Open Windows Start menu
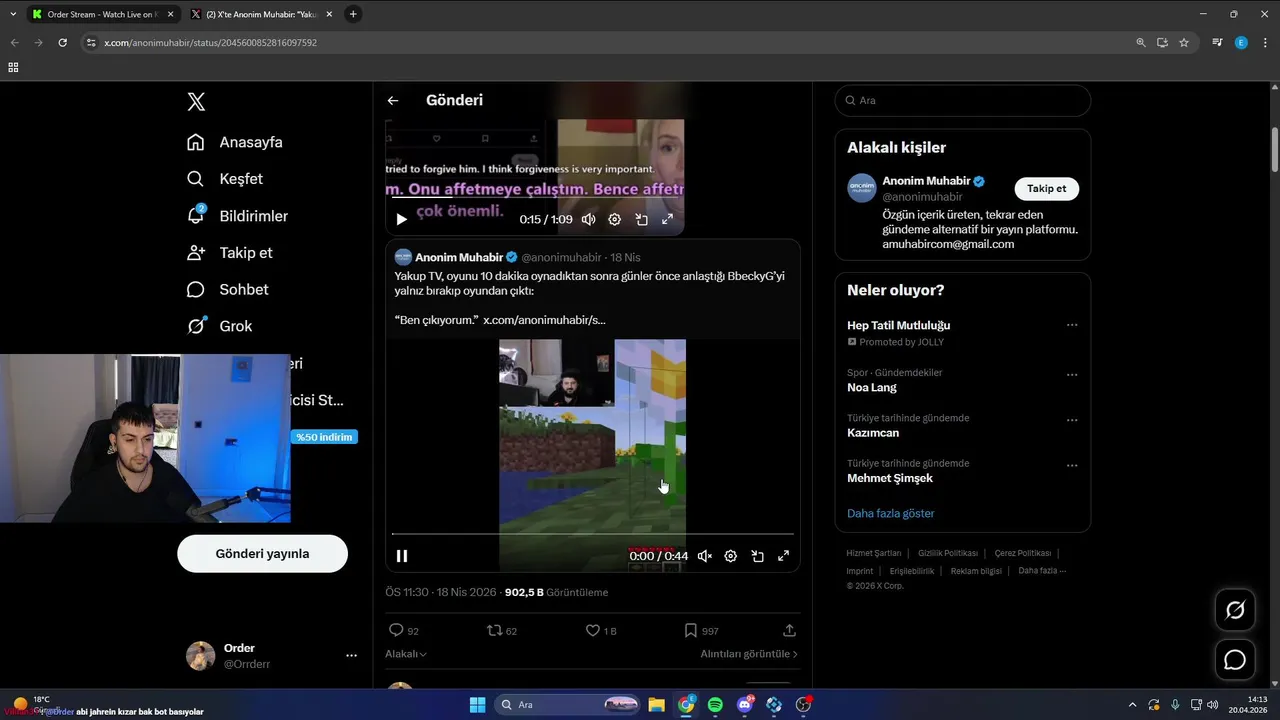Screen dimensions: 1280x720 click(477, 705)
